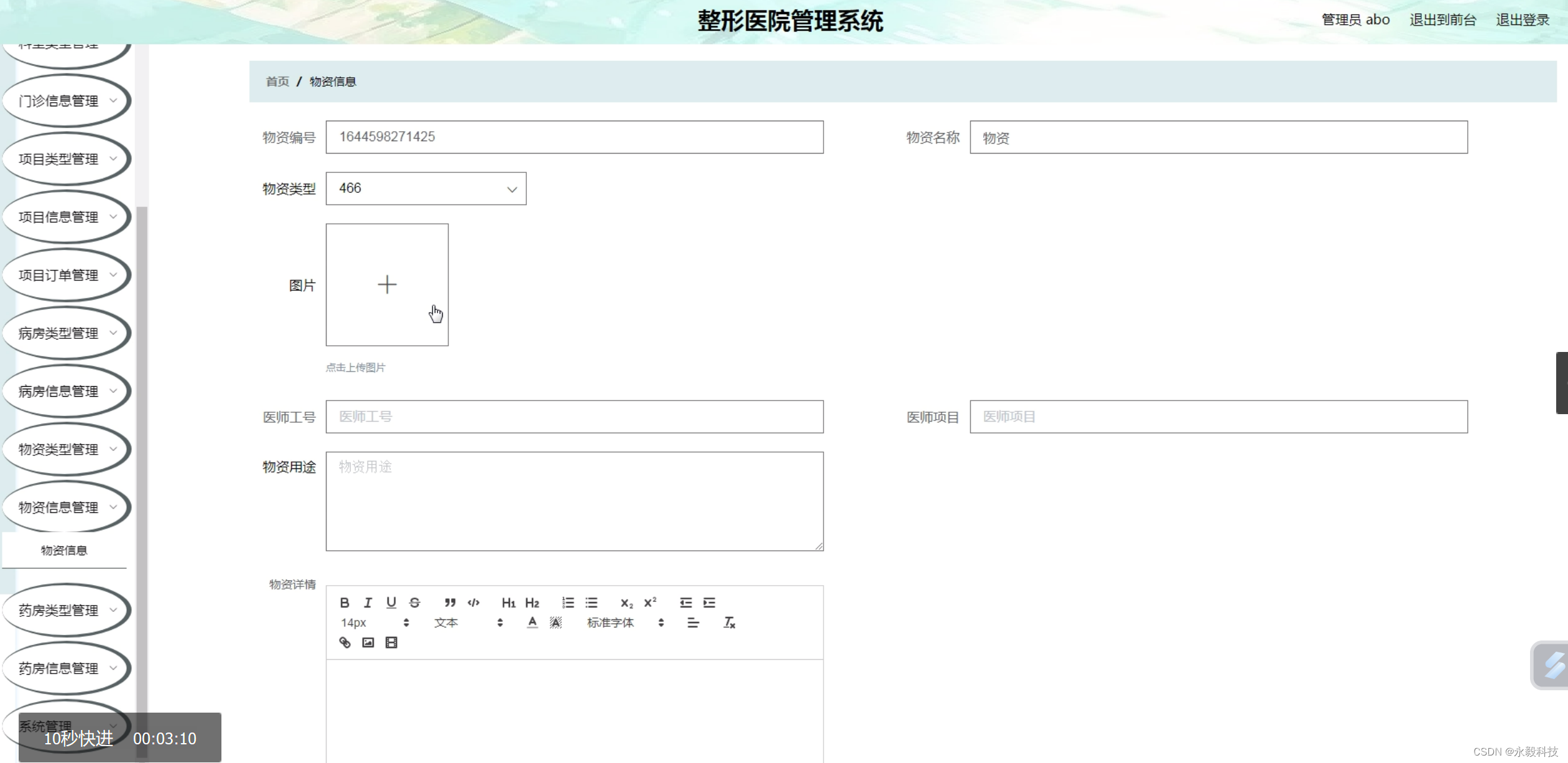Image resolution: width=1568 pixels, height=763 pixels.
Task: Open 物资信息 submenu item in sidebar
Action: 64,550
